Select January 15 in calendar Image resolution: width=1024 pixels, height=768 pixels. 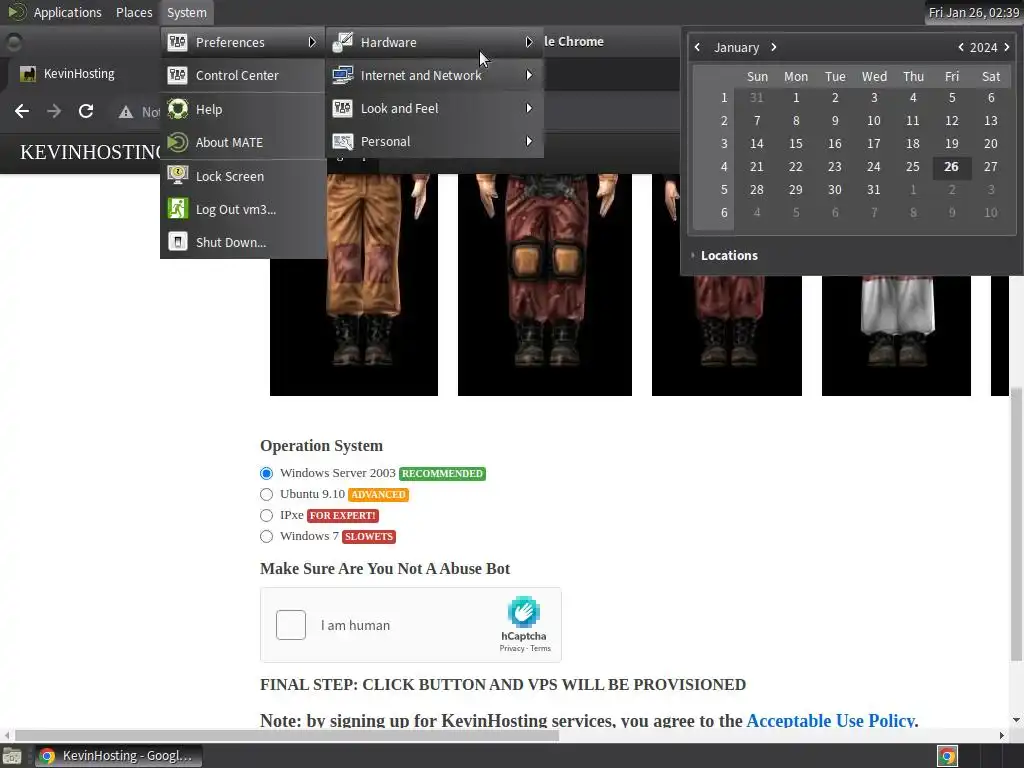795,144
